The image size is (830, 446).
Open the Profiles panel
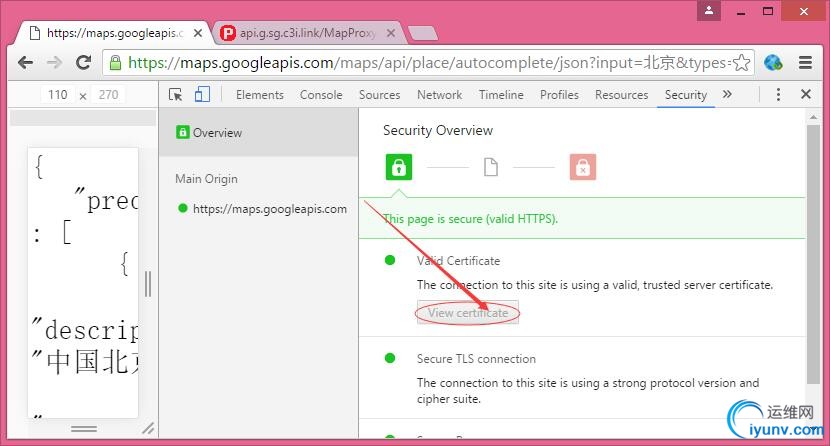point(559,95)
